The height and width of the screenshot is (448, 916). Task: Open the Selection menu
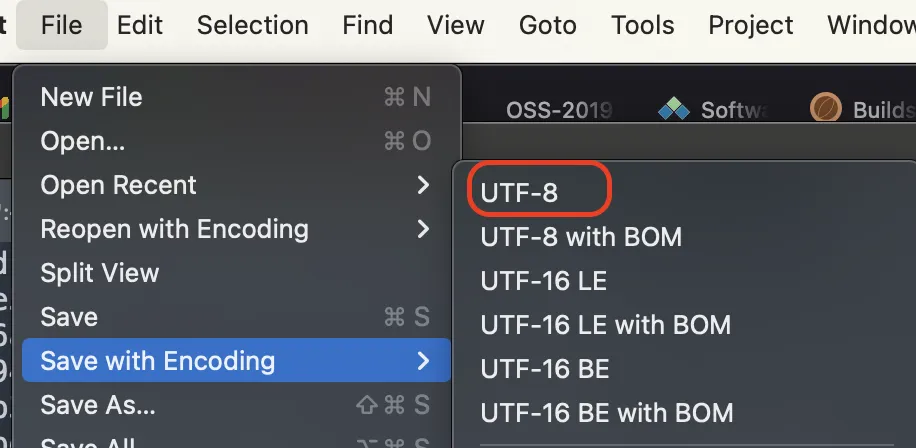click(x=253, y=25)
